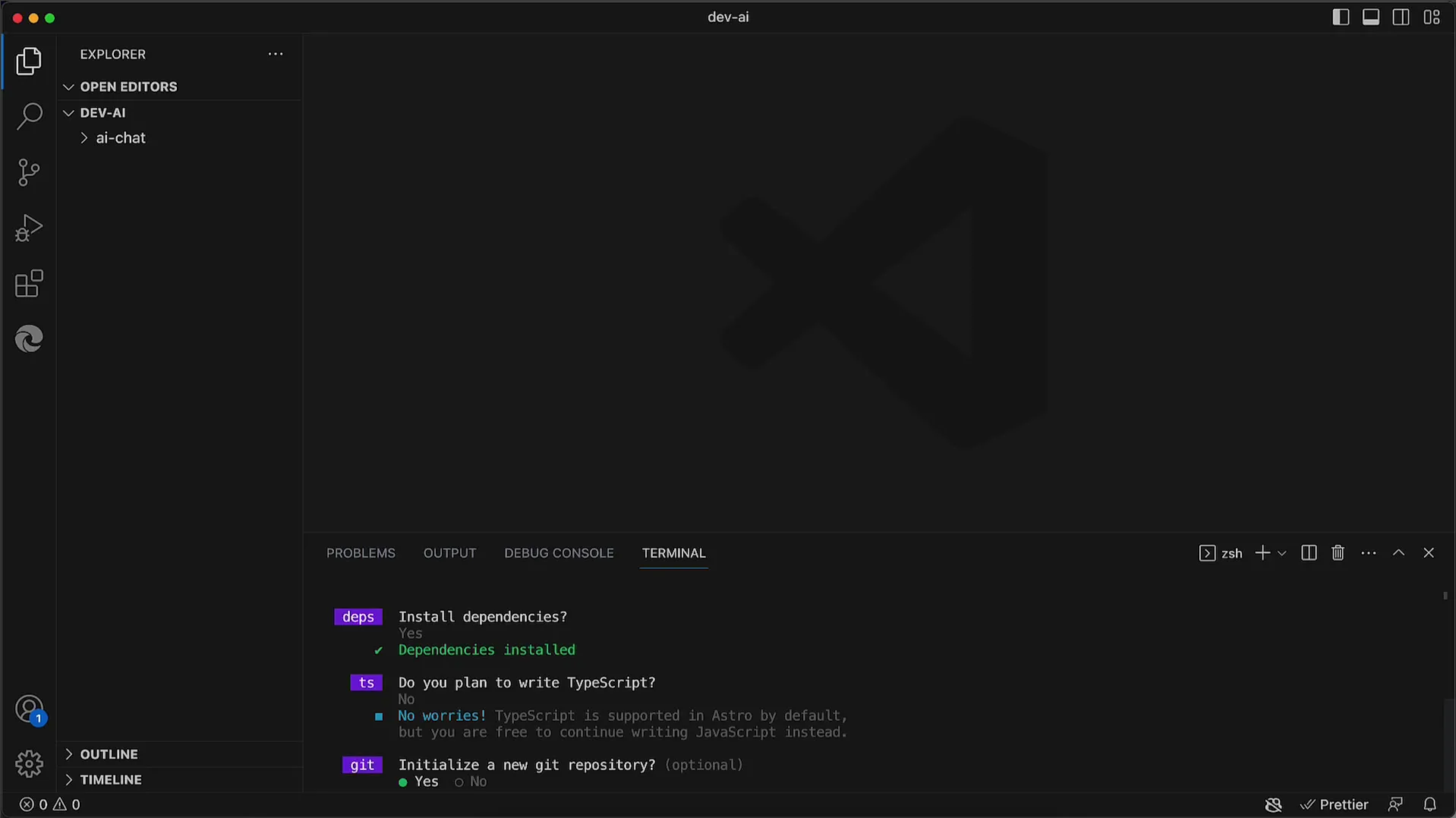The height and width of the screenshot is (818, 1456).
Task: Toggle primary side bar layout icon
Action: coord(1341,17)
